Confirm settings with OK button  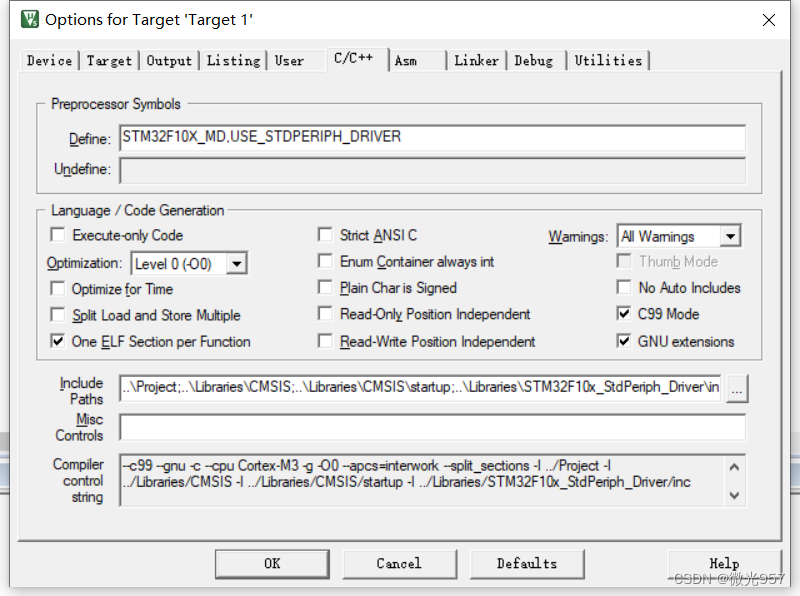point(272,564)
